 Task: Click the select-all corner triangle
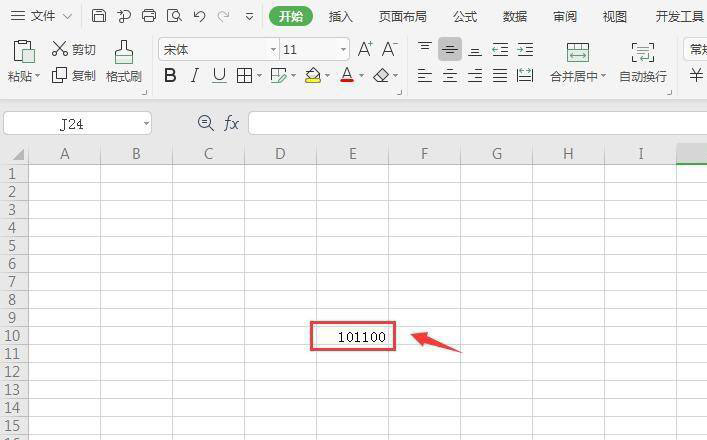[x=17, y=155]
